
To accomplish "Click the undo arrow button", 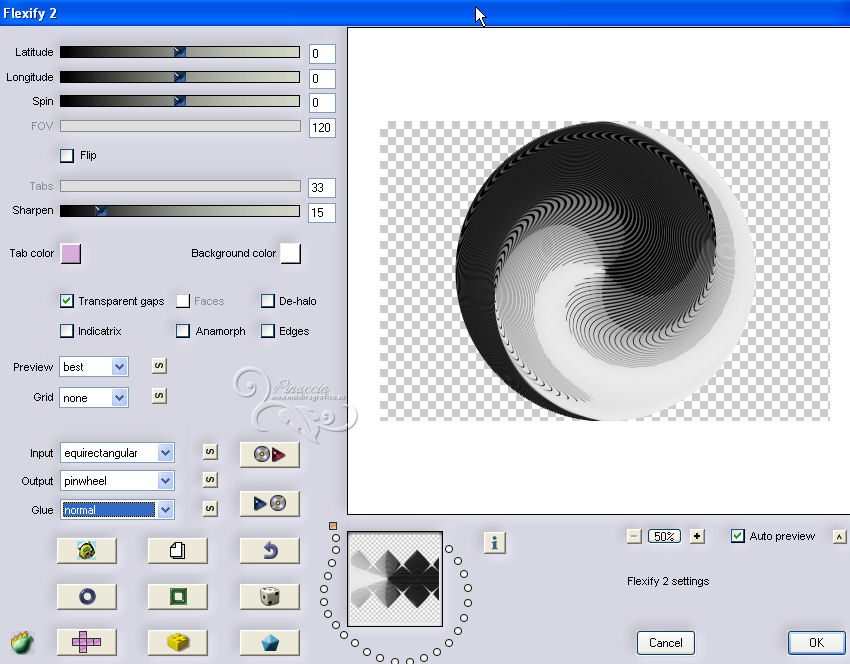I will point(269,550).
